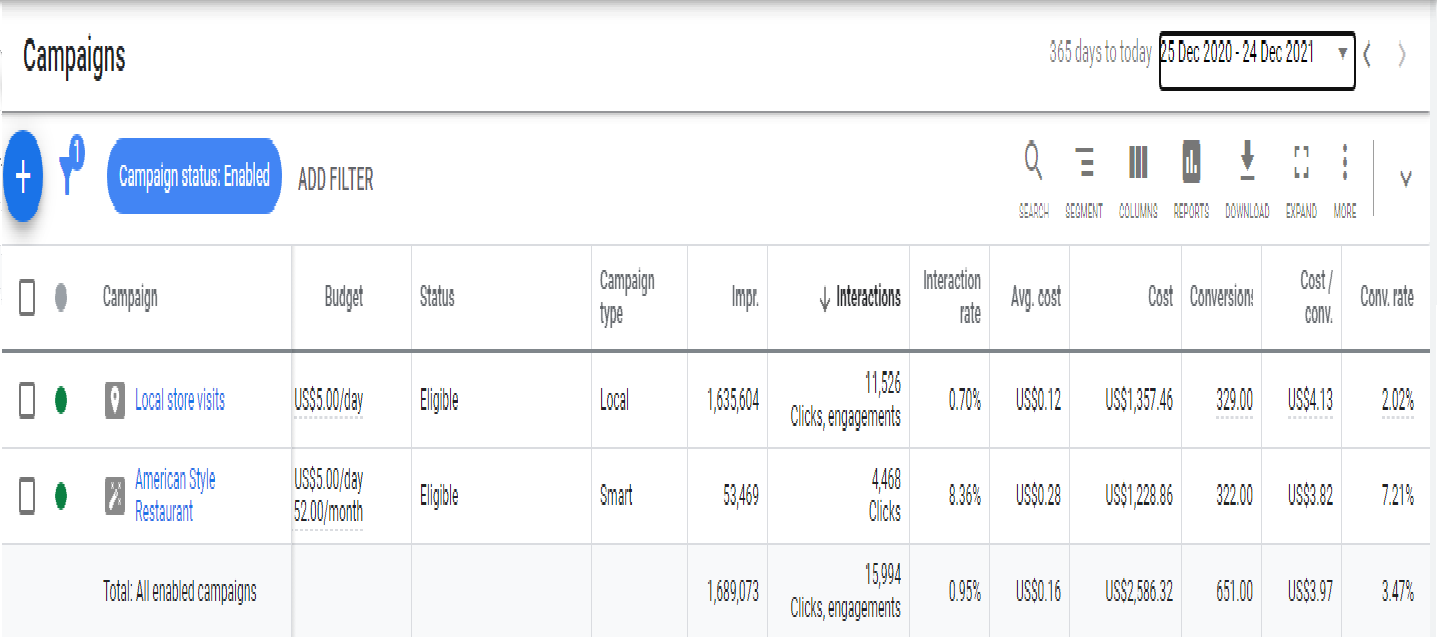Collapse the toolbar with the chevron

[1405, 179]
